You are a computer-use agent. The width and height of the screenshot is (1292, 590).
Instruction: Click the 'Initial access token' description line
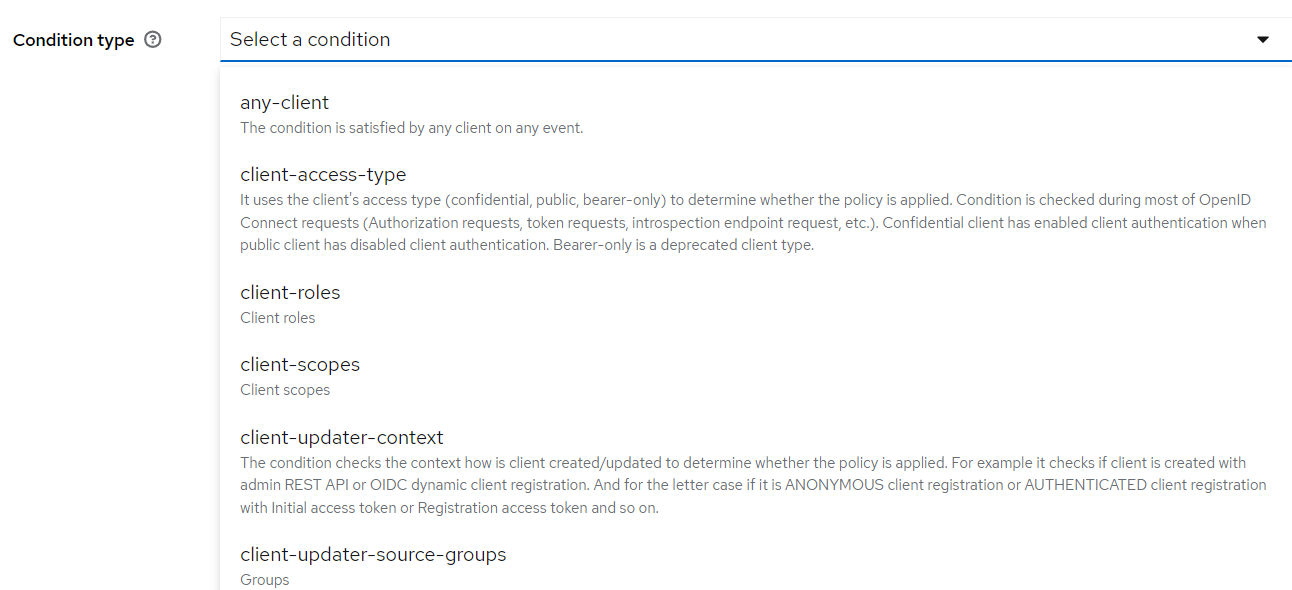(x=450, y=508)
